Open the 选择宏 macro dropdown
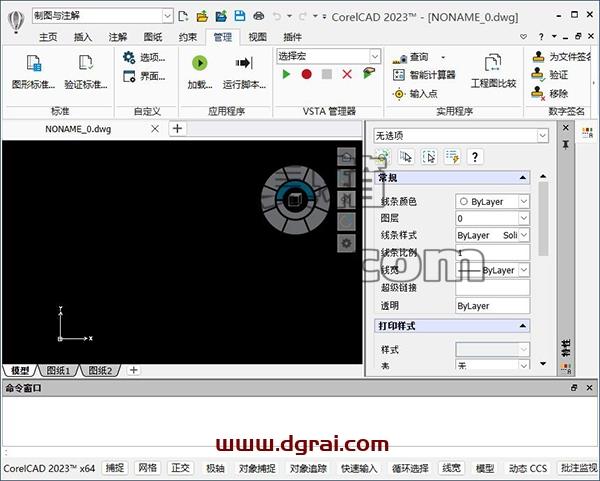Viewport: 600px width, 481px height. (375, 56)
